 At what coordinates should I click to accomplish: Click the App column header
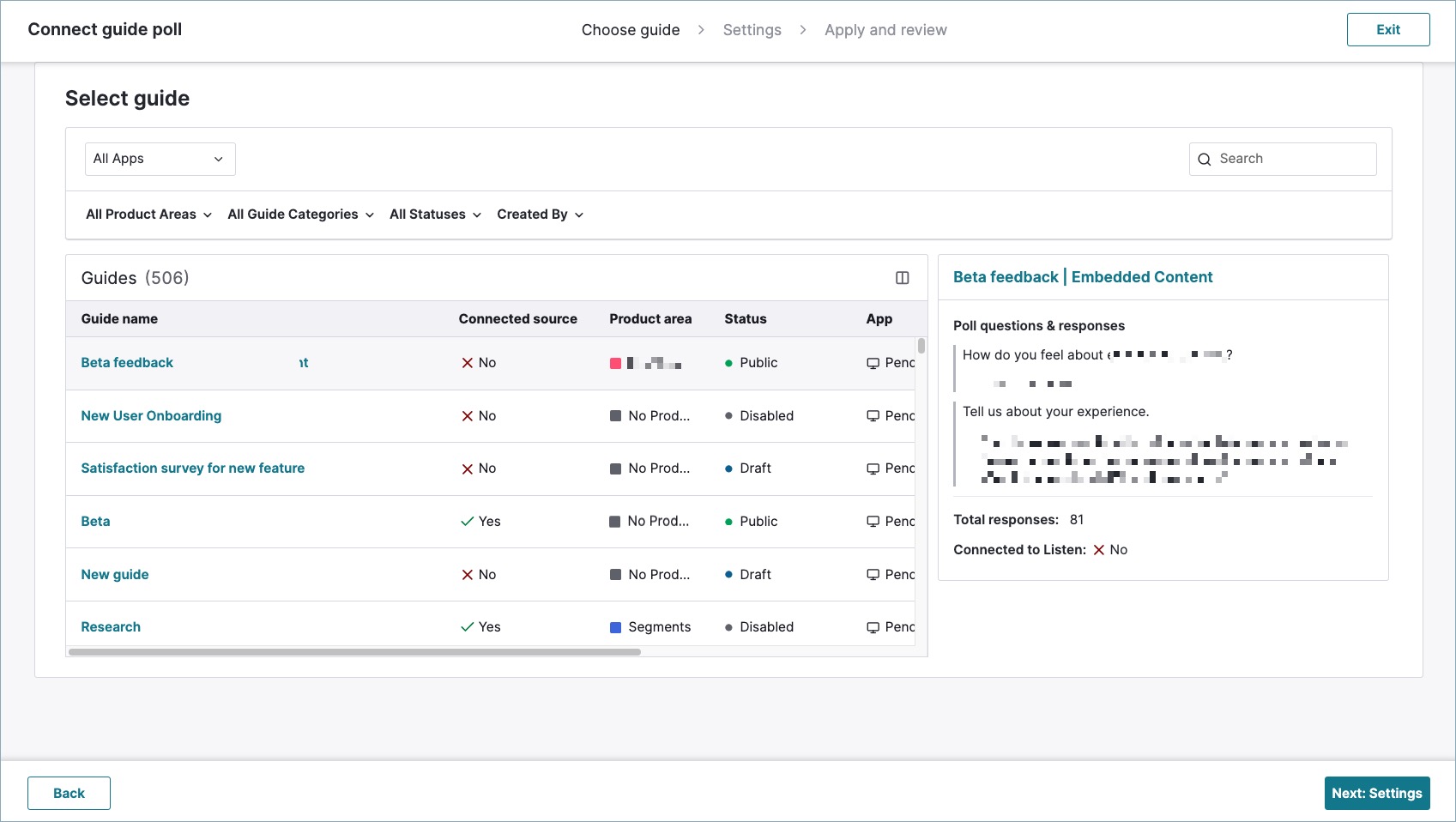879,319
